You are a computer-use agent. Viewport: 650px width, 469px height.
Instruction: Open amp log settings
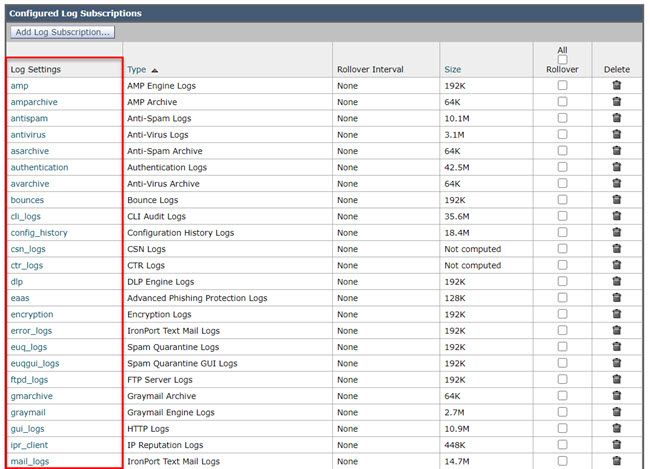[19, 86]
